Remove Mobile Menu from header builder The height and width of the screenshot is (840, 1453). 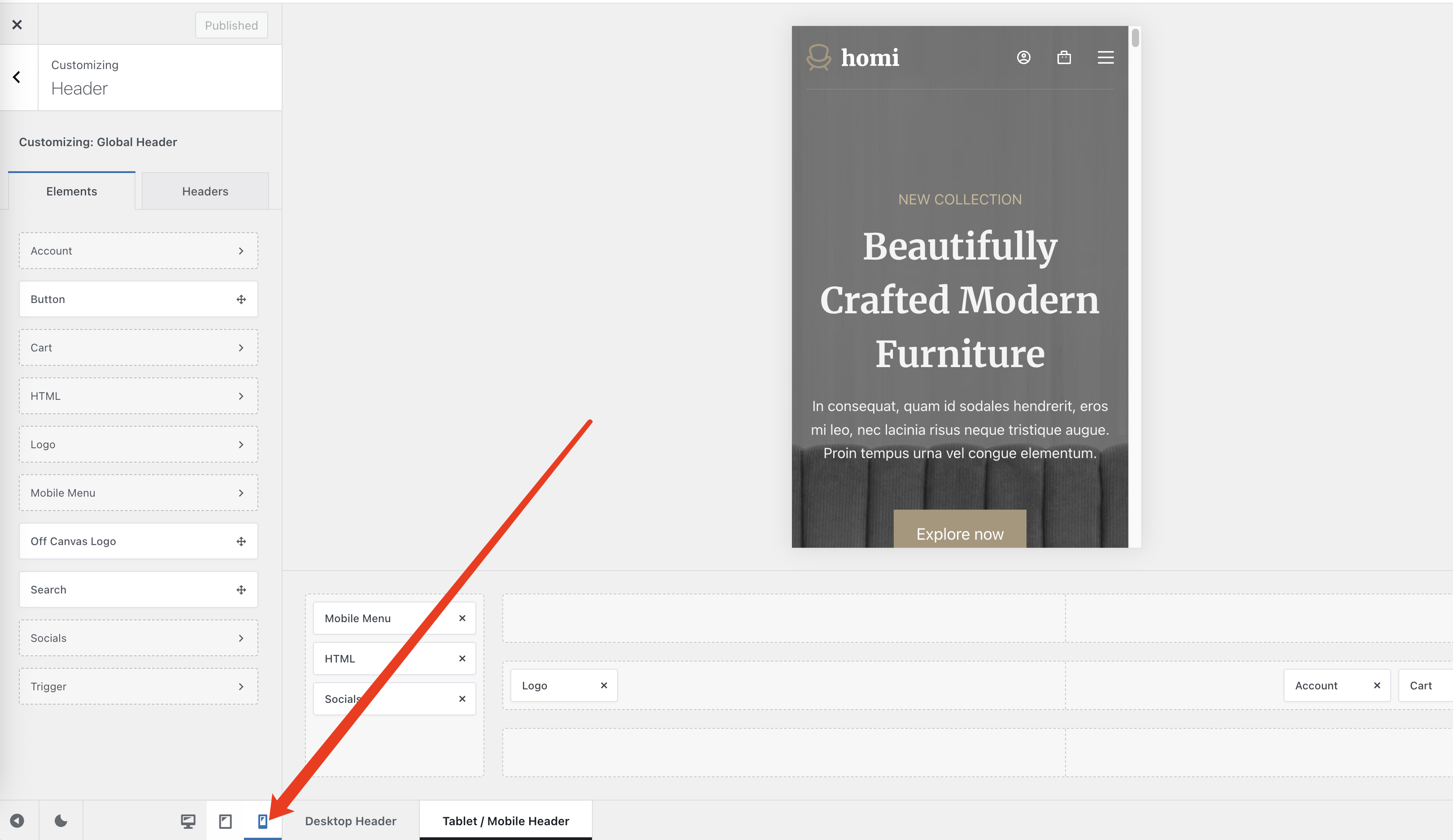[462, 618]
